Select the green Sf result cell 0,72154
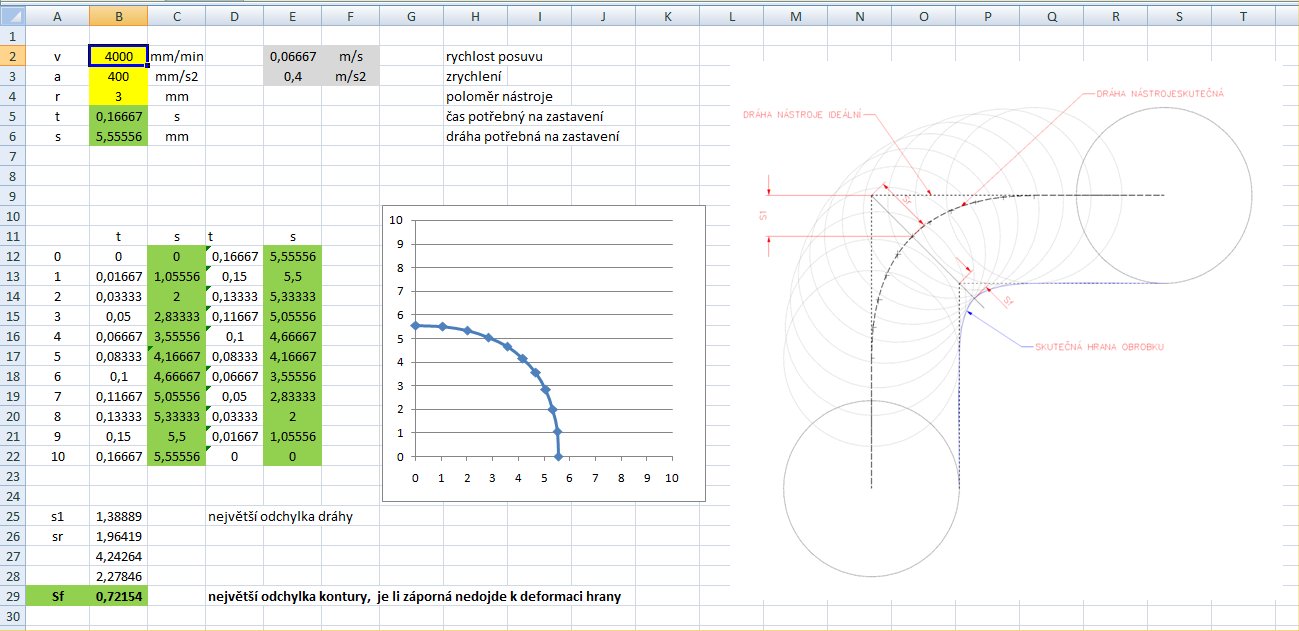 [x=118, y=597]
